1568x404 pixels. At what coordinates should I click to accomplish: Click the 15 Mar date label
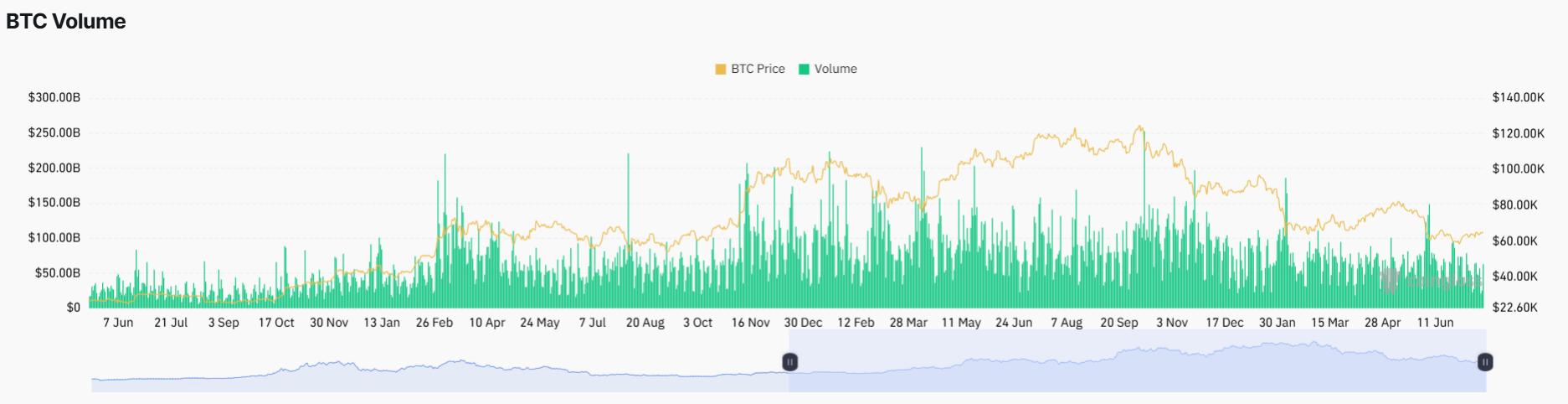pos(1330,323)
